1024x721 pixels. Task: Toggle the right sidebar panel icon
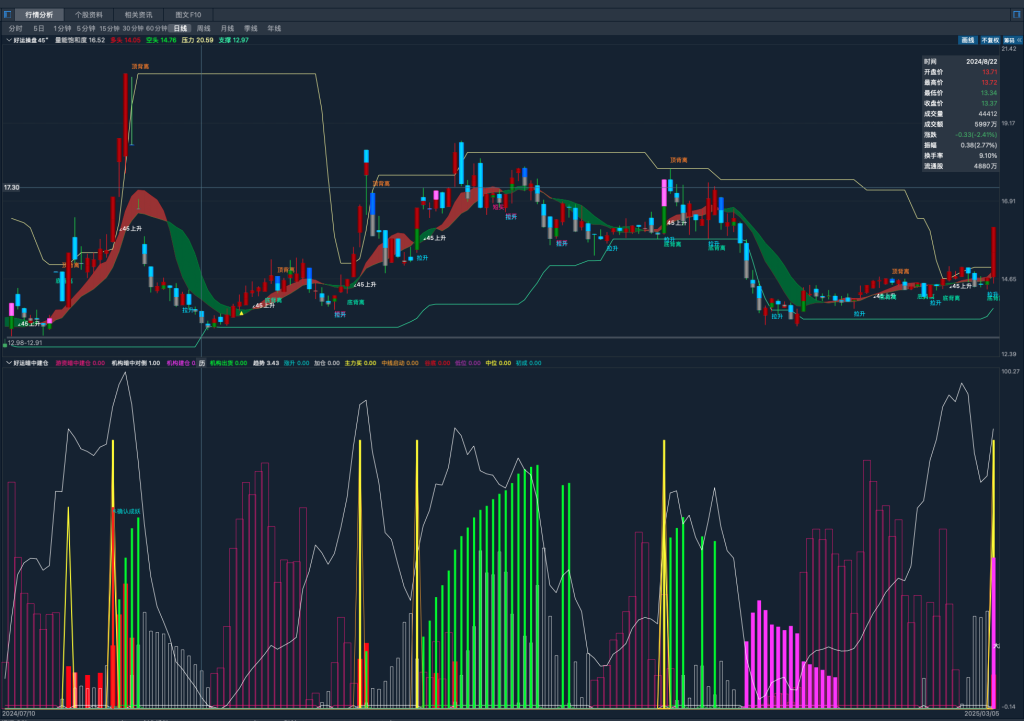point(1017,14)
